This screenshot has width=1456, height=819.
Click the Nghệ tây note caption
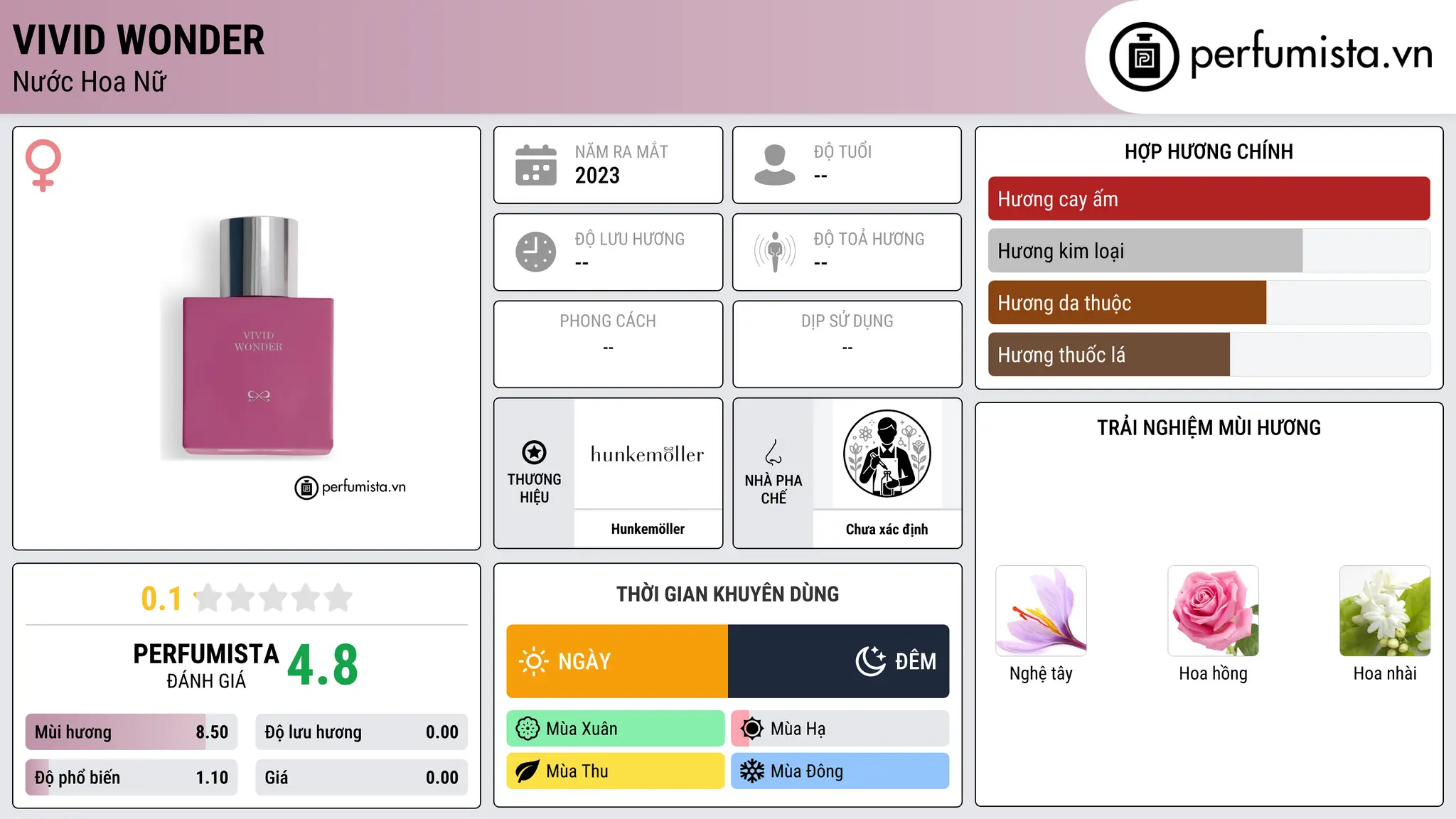pos(1041,673)
